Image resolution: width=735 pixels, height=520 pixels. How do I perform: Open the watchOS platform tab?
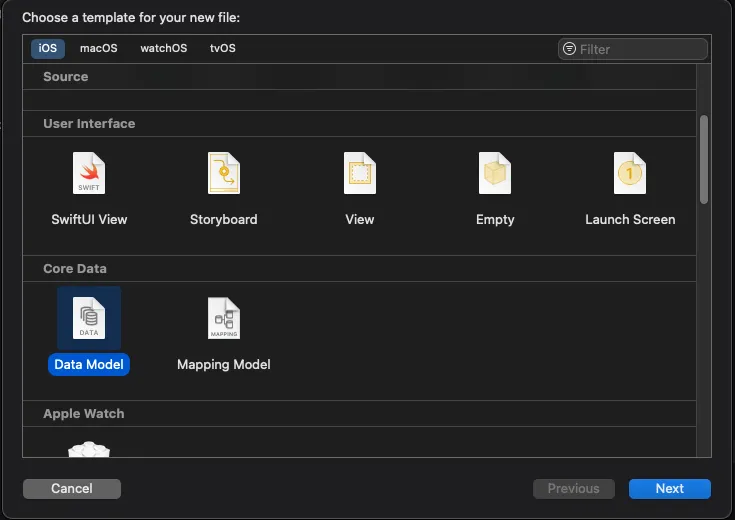click(x=164, y=48)
